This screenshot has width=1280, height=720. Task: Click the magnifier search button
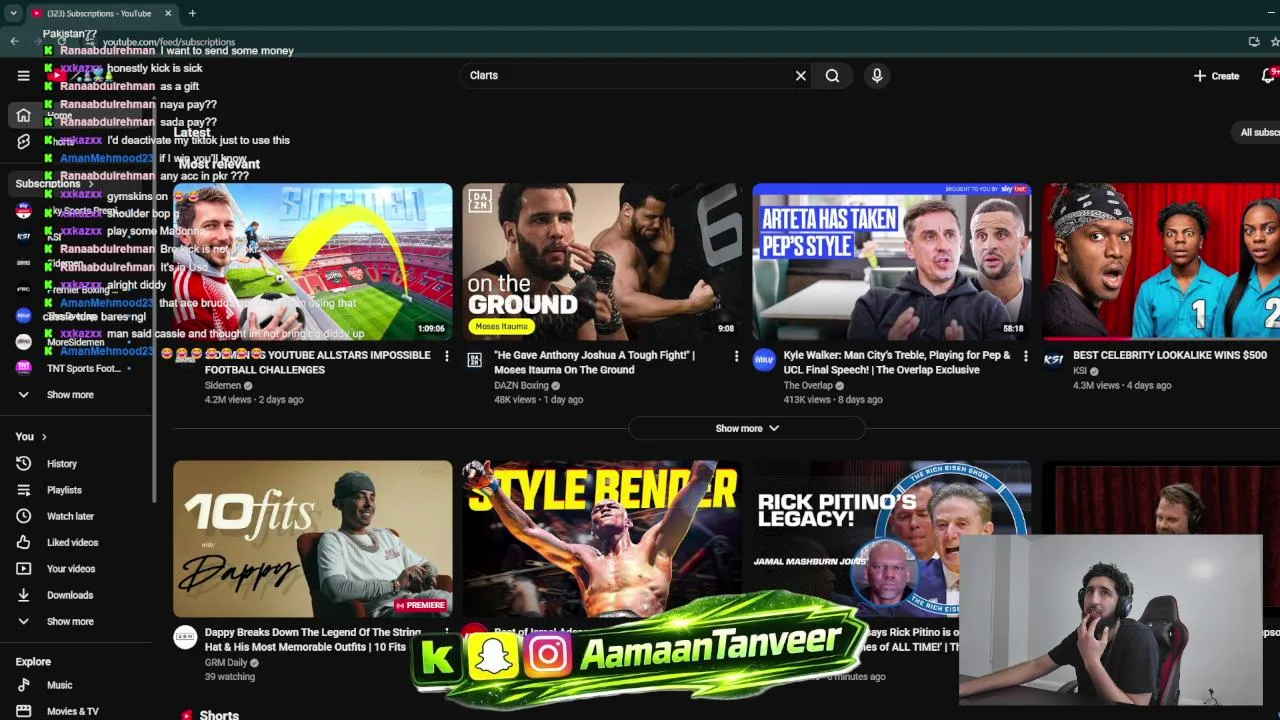(832, 76)
